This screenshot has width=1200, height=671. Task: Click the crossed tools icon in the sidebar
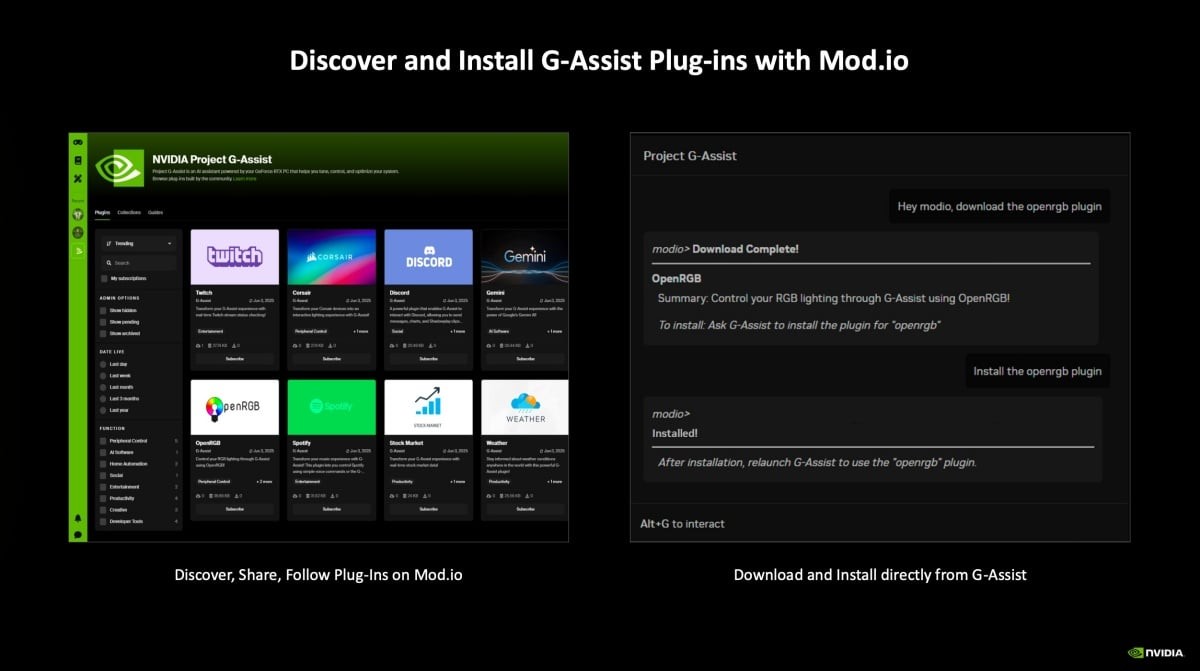click(78, 179)
